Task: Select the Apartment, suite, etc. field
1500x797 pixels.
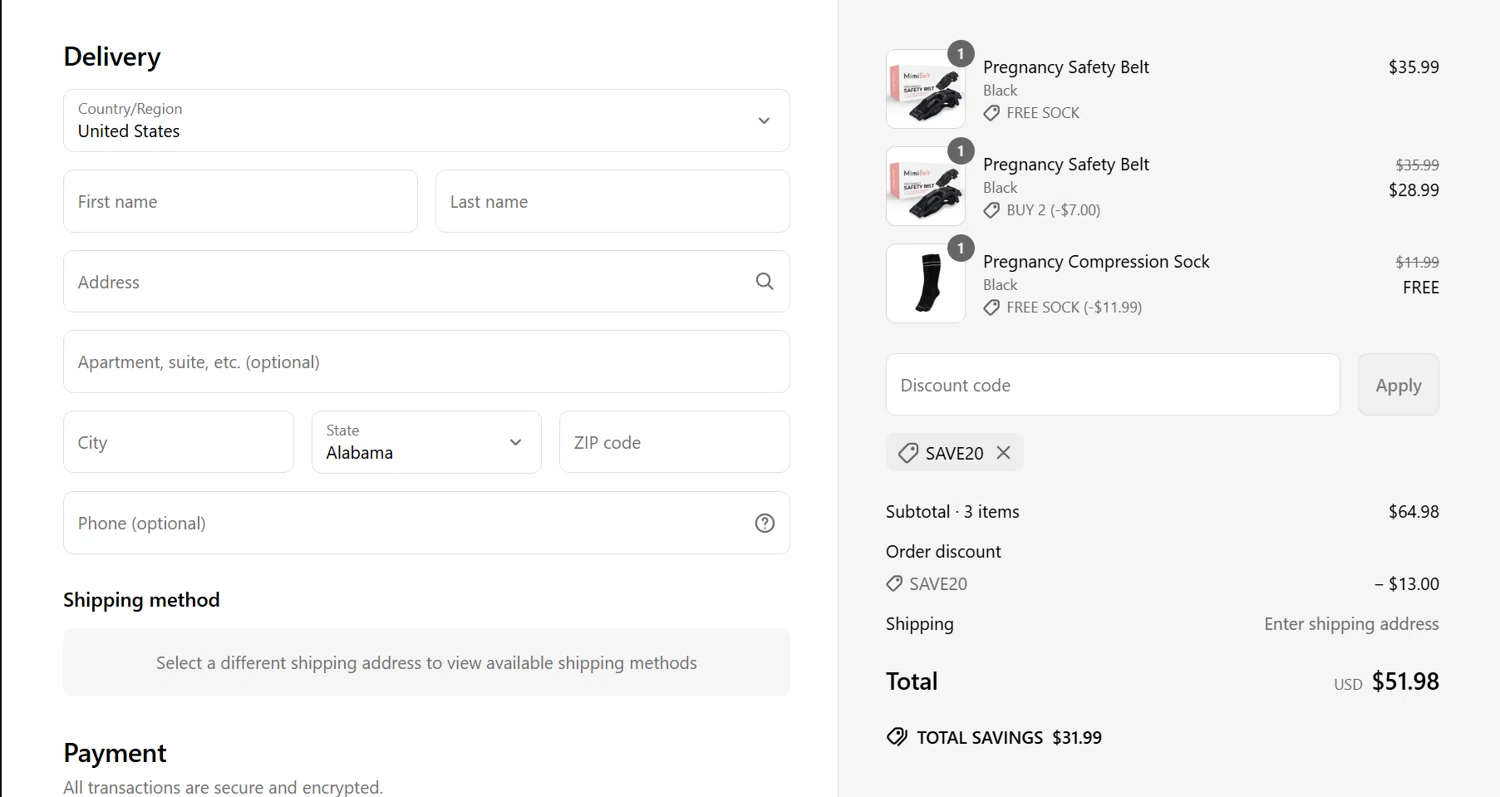Action: coord(426,362)
